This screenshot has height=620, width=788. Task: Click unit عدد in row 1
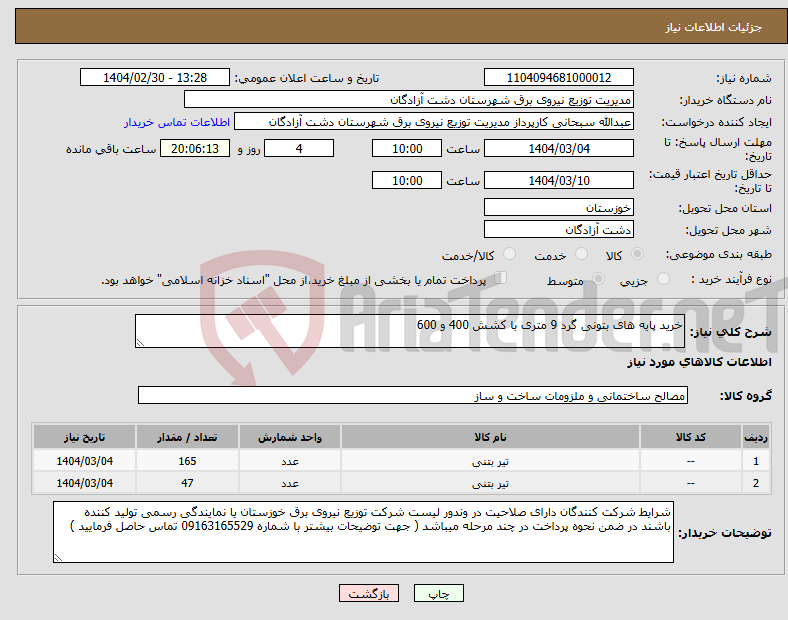coord(290,461)
